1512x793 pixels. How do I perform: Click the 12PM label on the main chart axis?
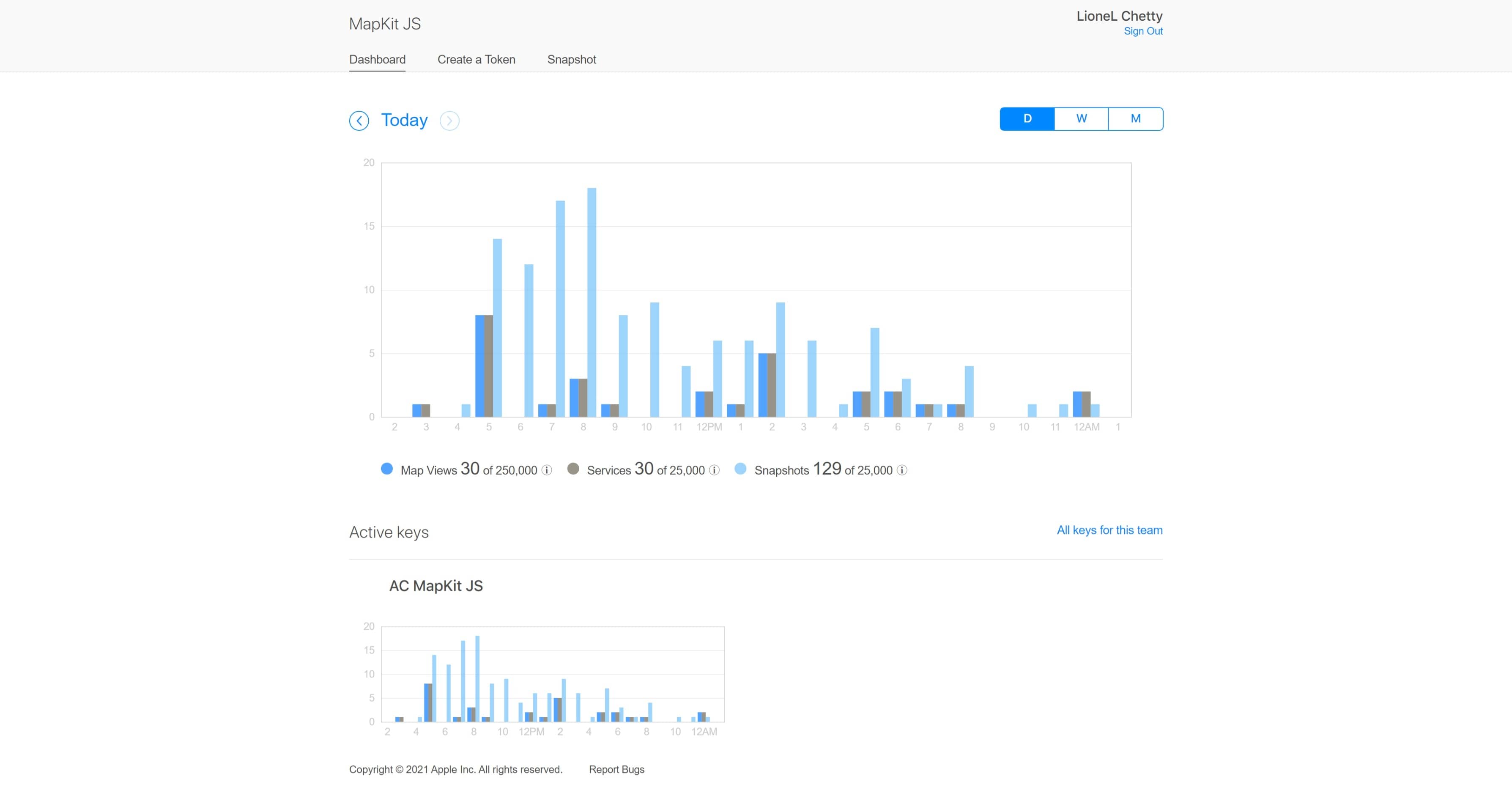pyautogui.click(x=709, y=427)
